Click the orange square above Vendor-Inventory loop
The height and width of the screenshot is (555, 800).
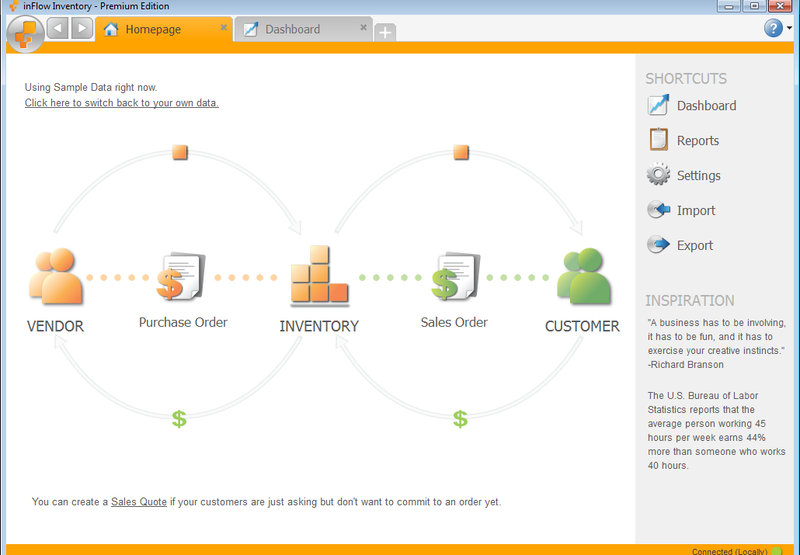[x=179, y=153]
